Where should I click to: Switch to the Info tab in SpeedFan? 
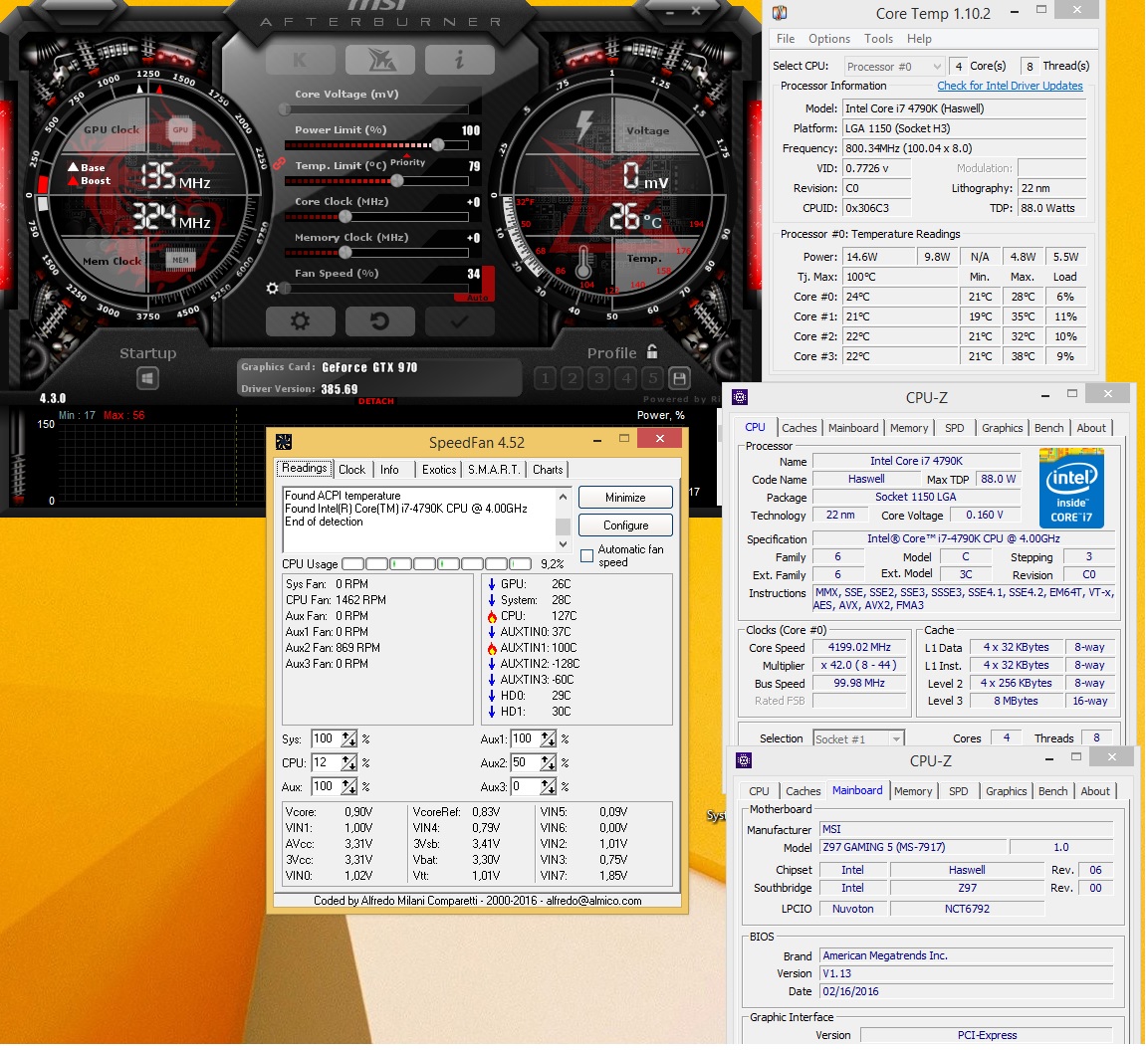[x=389, y=470]
